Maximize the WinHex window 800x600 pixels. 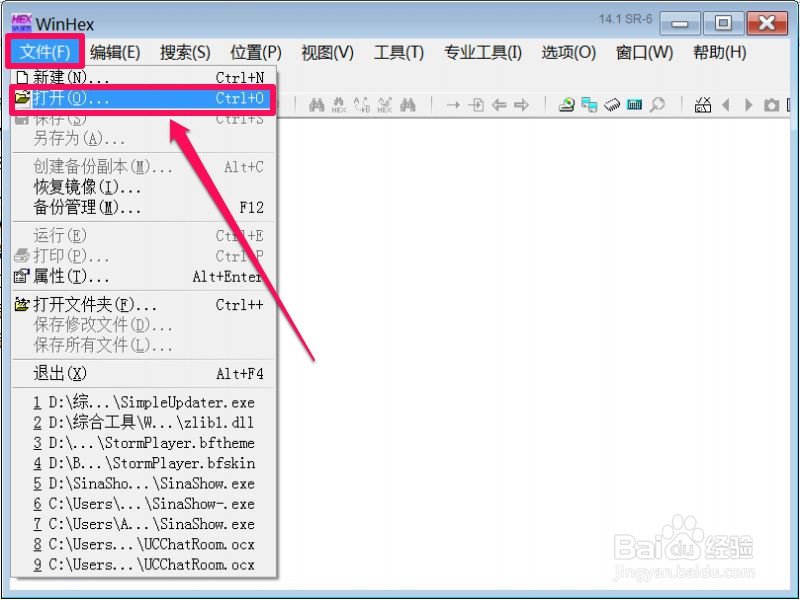(723, 23)
